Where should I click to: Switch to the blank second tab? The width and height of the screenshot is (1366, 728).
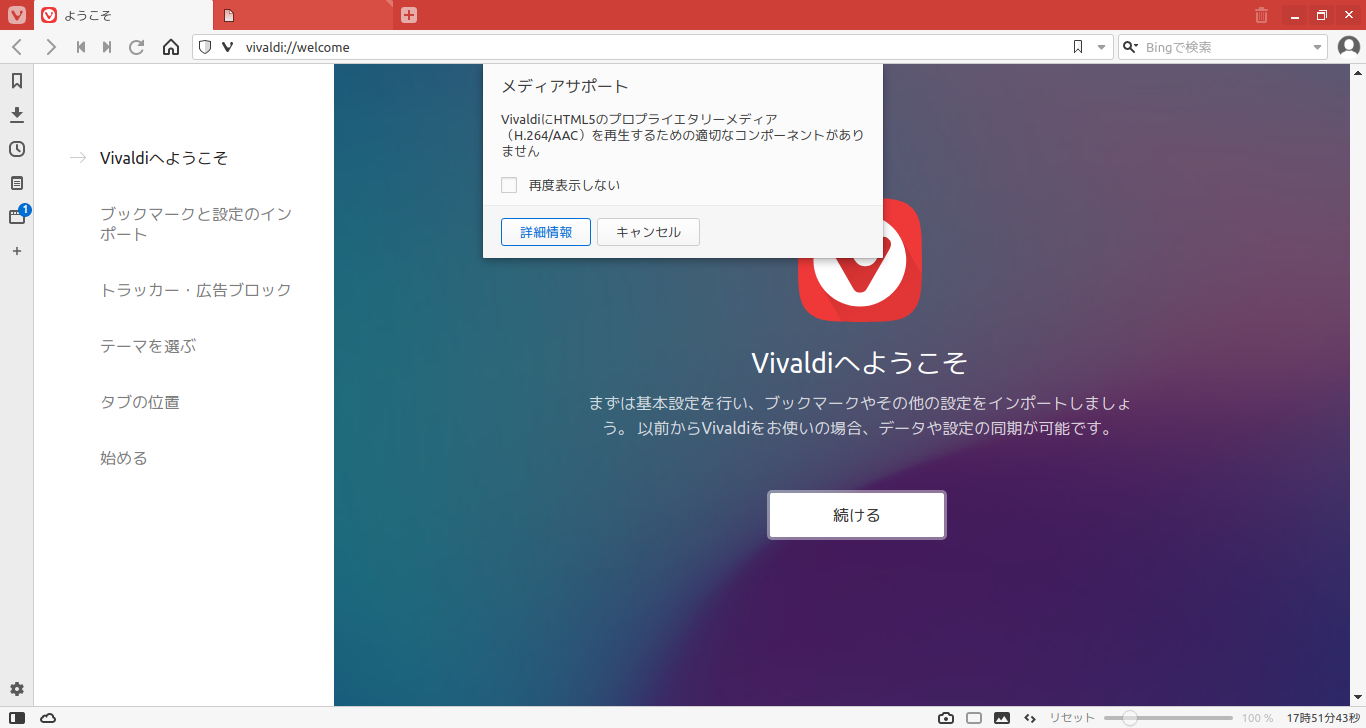pyautogui.click(x=303, y=16)
